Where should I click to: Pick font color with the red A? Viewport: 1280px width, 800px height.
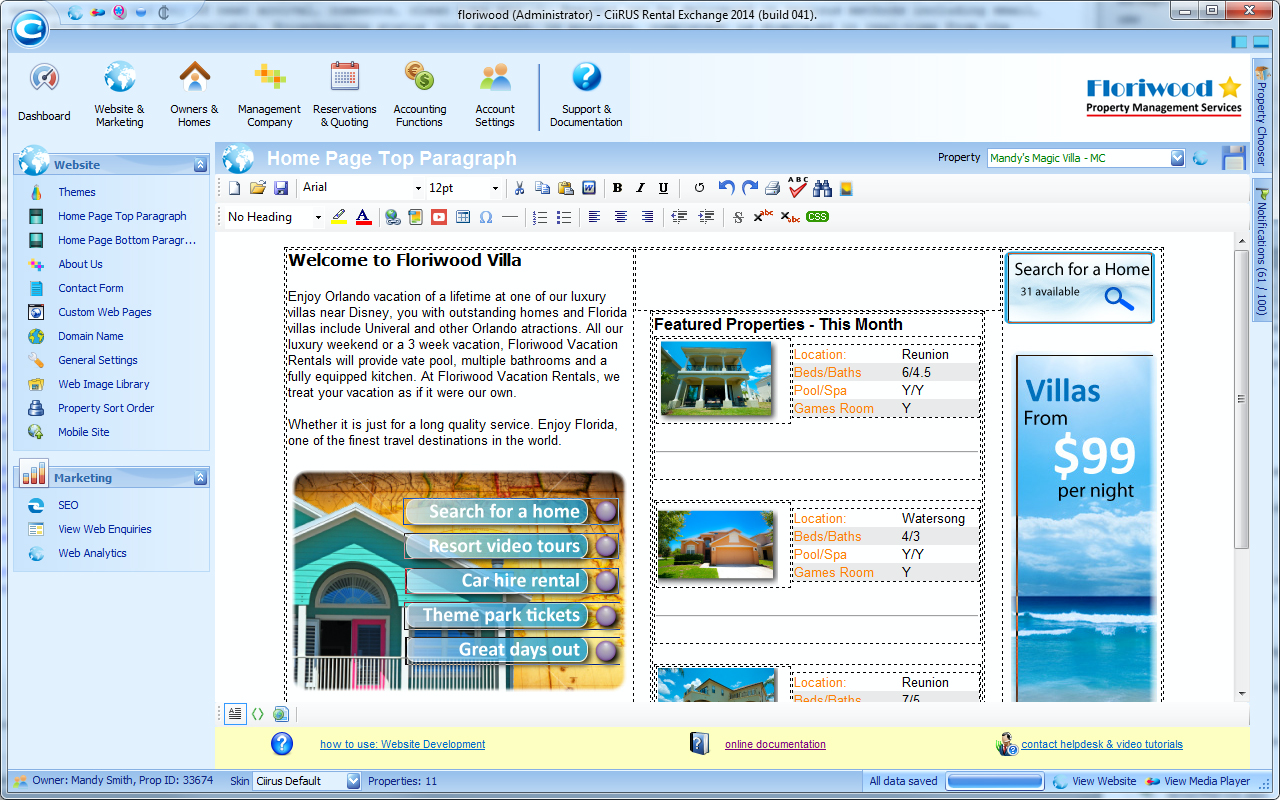(x=363, y=217)
